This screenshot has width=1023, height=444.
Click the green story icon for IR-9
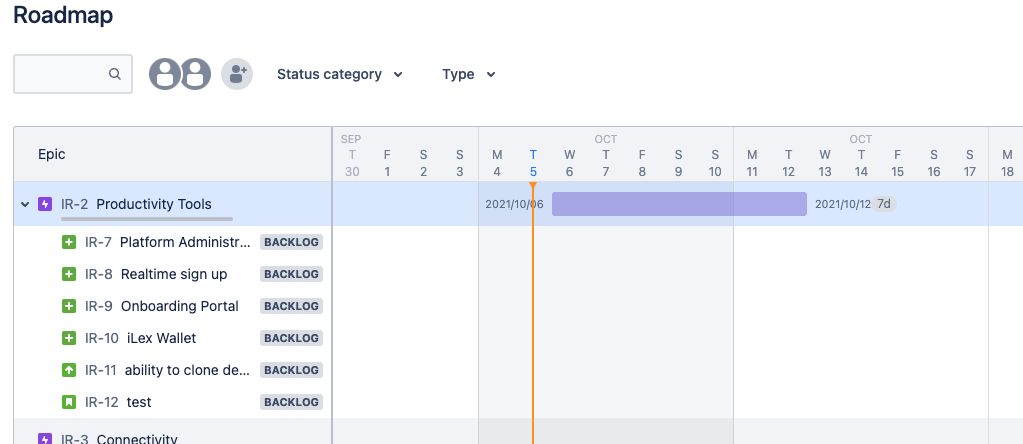(69, 306)
